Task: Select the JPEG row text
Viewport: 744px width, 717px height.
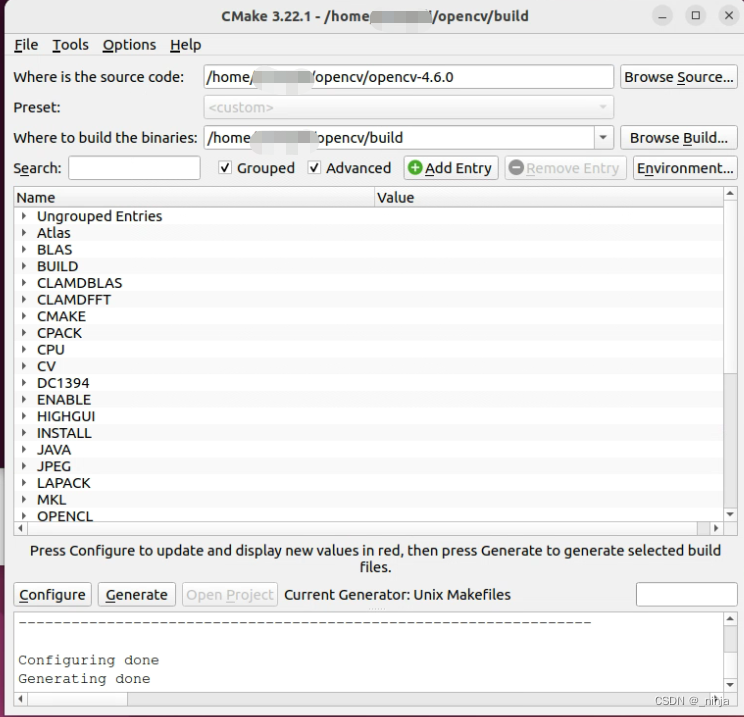Action: [x=54, y=466]
